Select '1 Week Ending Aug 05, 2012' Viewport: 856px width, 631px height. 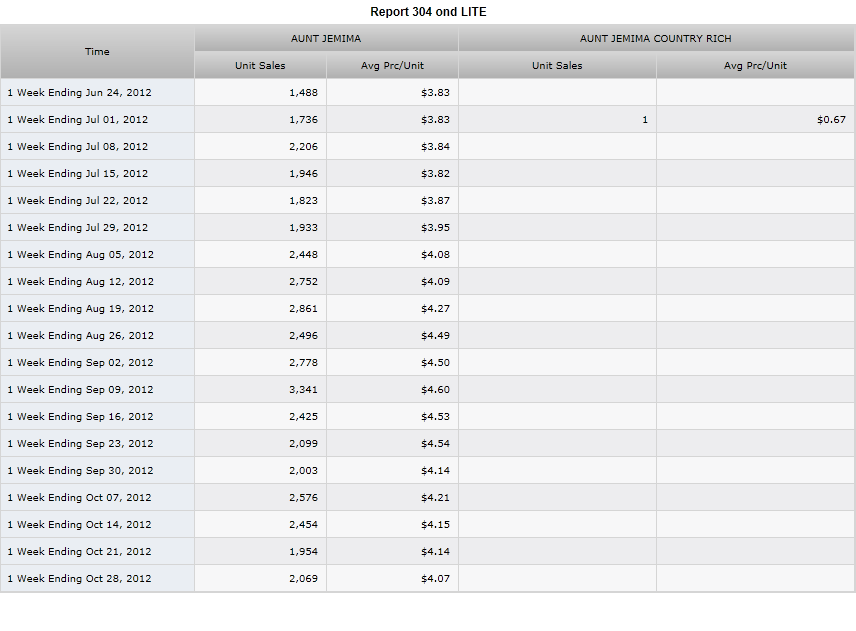click(x=97, y=254)
